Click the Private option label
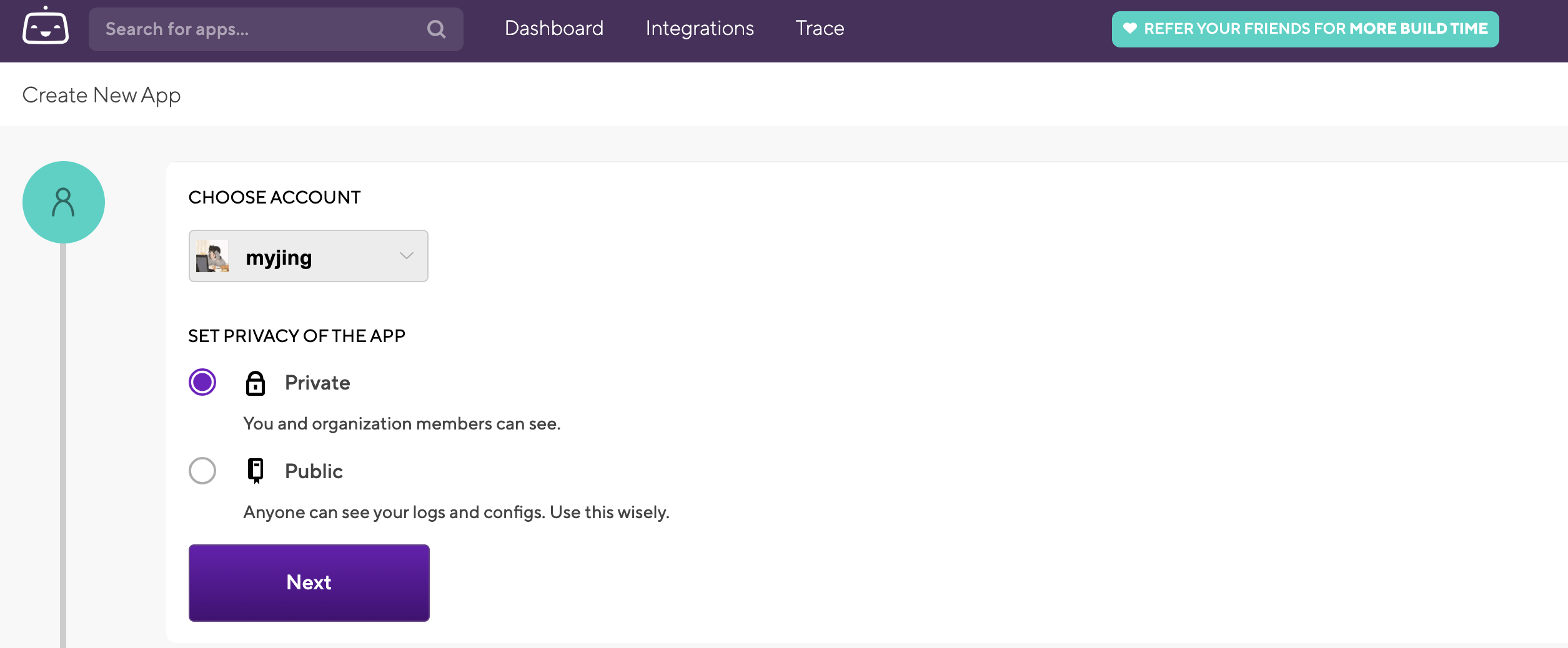The height and width of the screenshot is (648, 1568). tap(317, 383)
